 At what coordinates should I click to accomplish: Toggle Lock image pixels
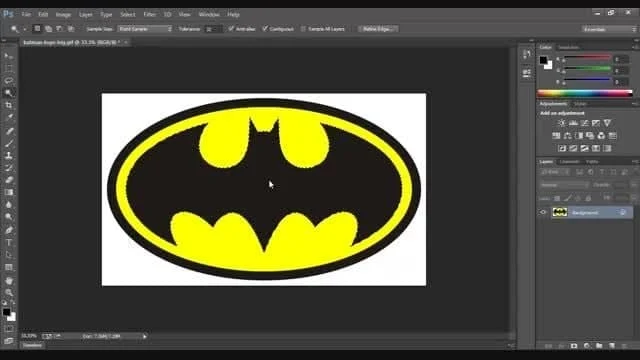coord(567,198)
